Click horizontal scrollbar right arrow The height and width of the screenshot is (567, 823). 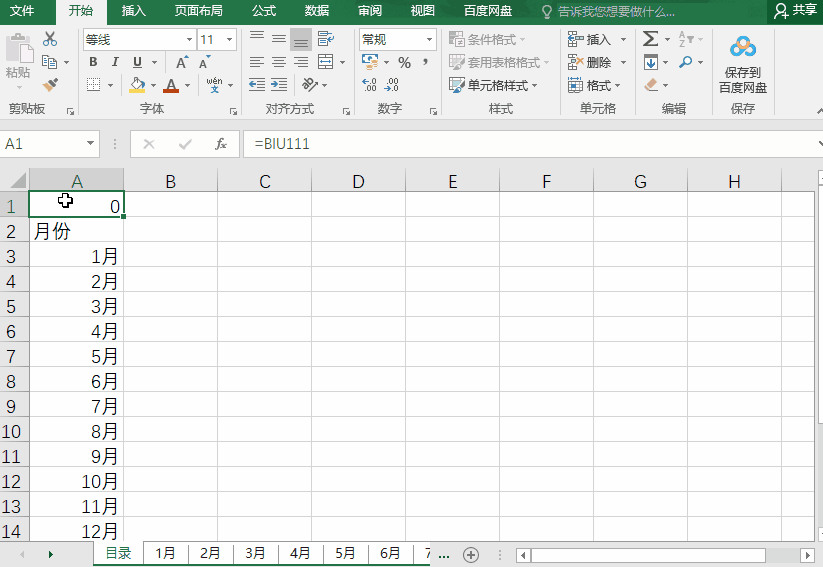click(x=808, y=555)
